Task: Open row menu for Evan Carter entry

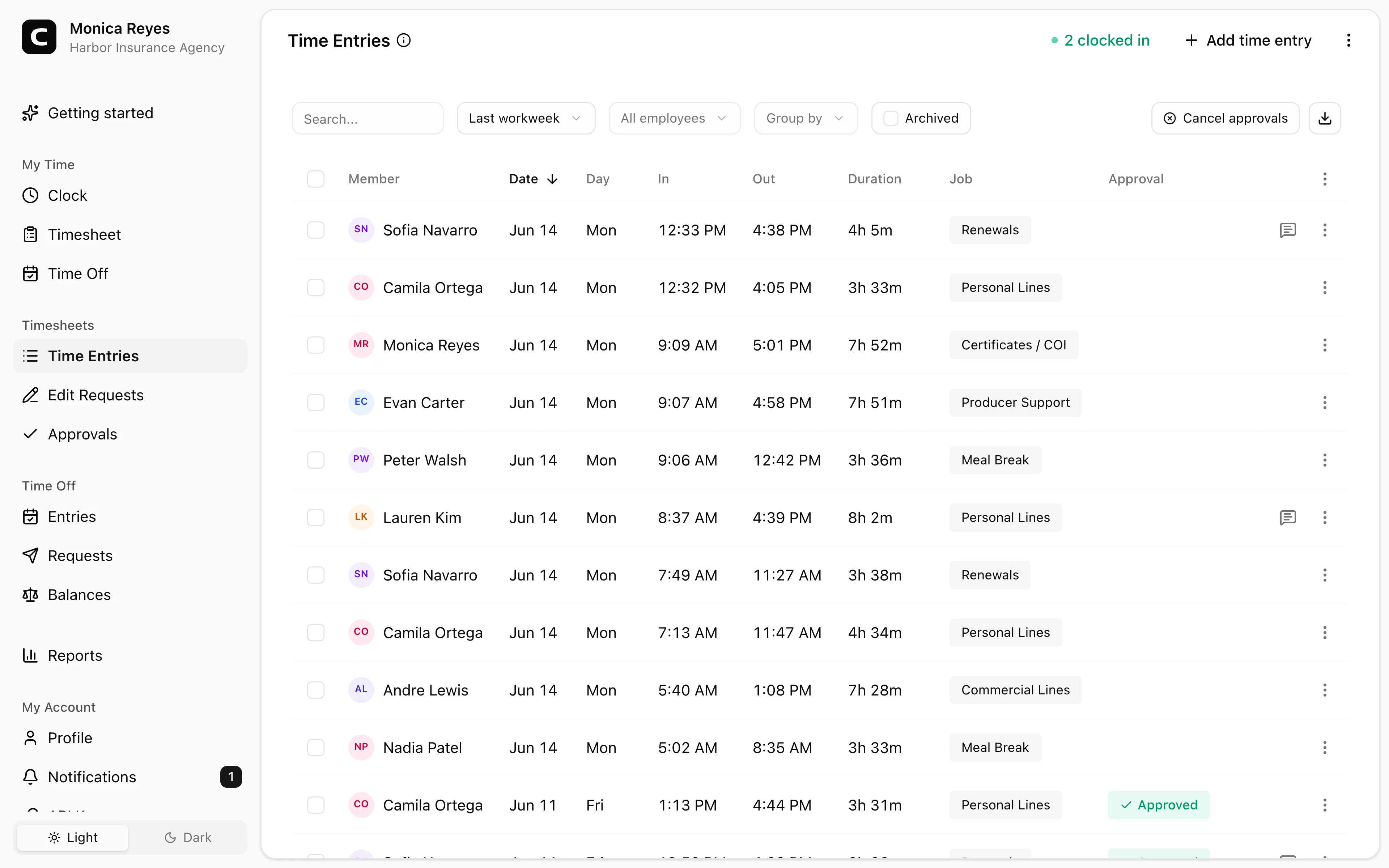Action: coord(1325,403)
